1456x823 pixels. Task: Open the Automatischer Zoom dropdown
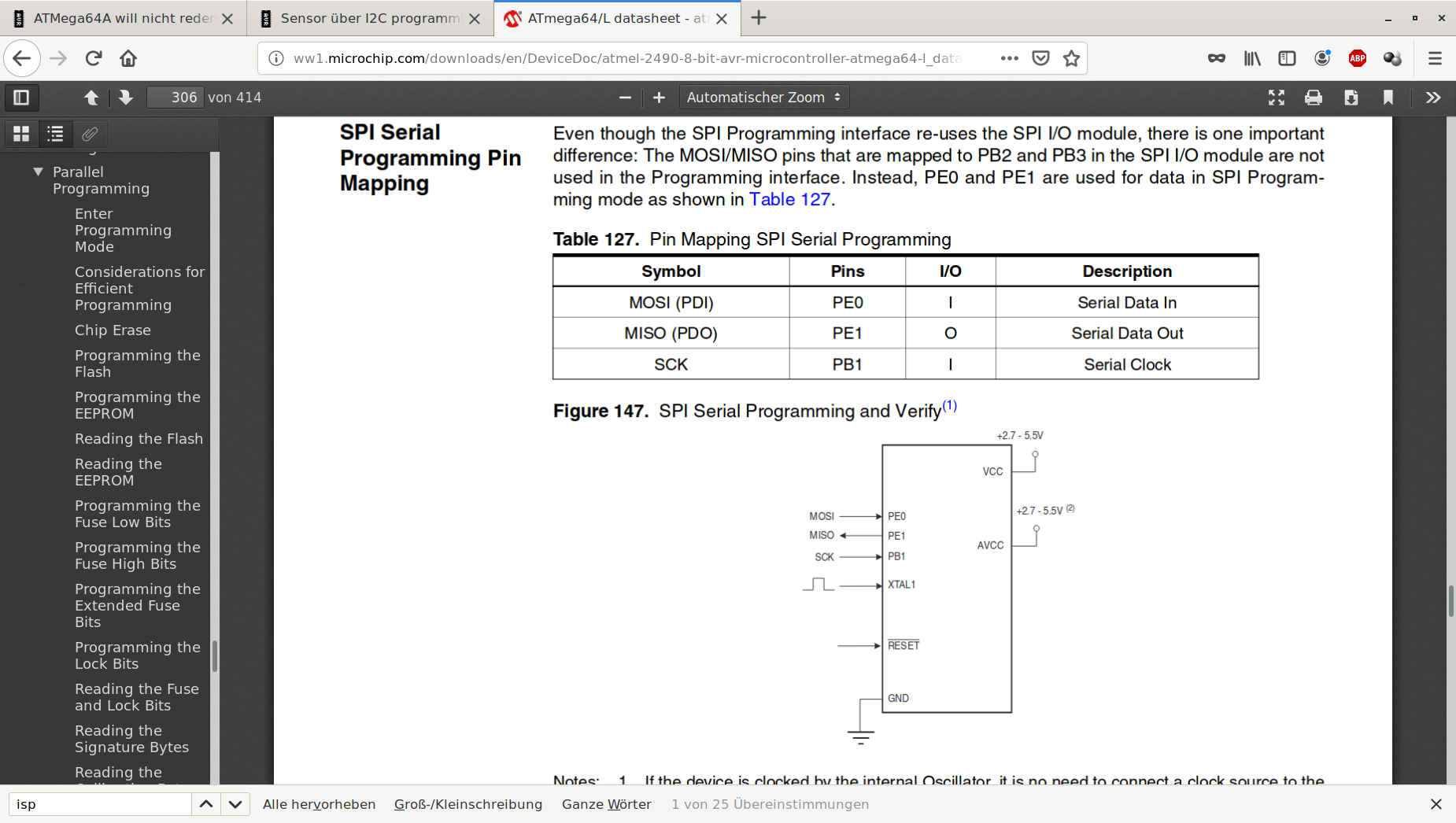click(763, 98)
